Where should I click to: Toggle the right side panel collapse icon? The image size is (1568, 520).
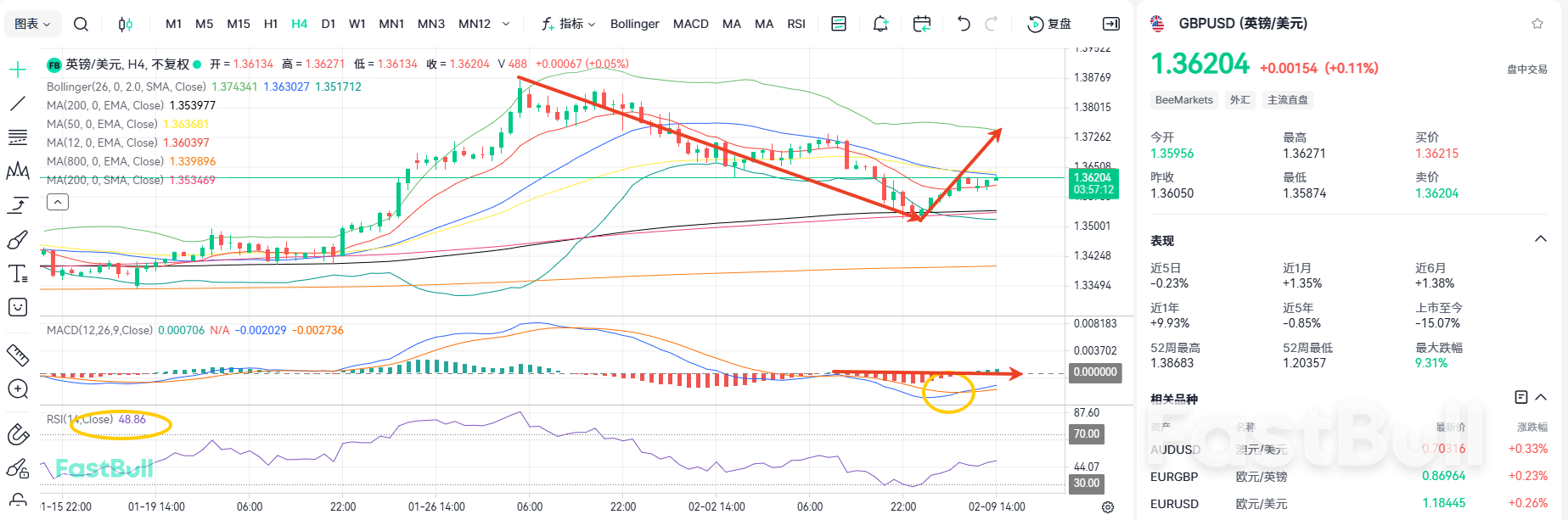click(1110, 24)
